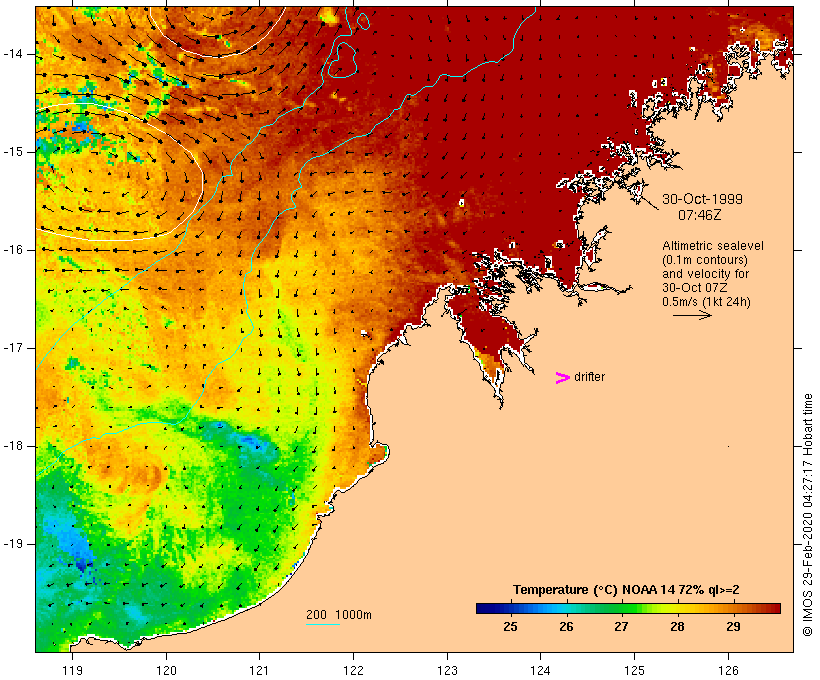The width and height of the screenshot is (820, 680).
Task: Click the 122 longitude axis label
Action: tap(354, 670)
